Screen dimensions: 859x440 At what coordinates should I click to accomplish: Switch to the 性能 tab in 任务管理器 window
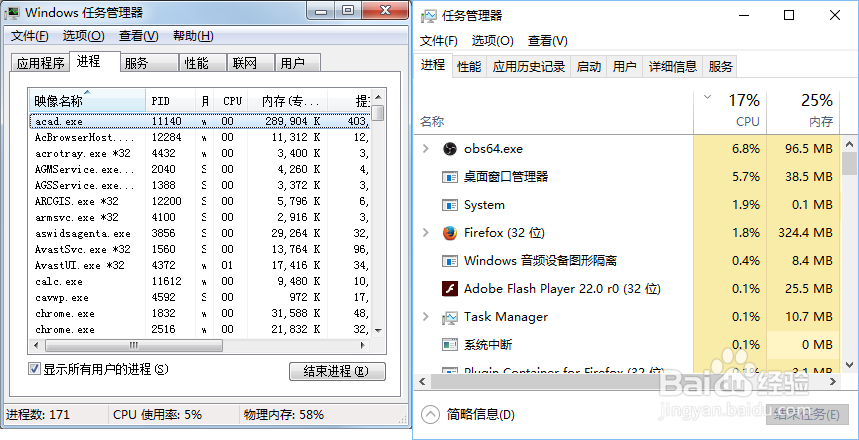click(469, 67)
